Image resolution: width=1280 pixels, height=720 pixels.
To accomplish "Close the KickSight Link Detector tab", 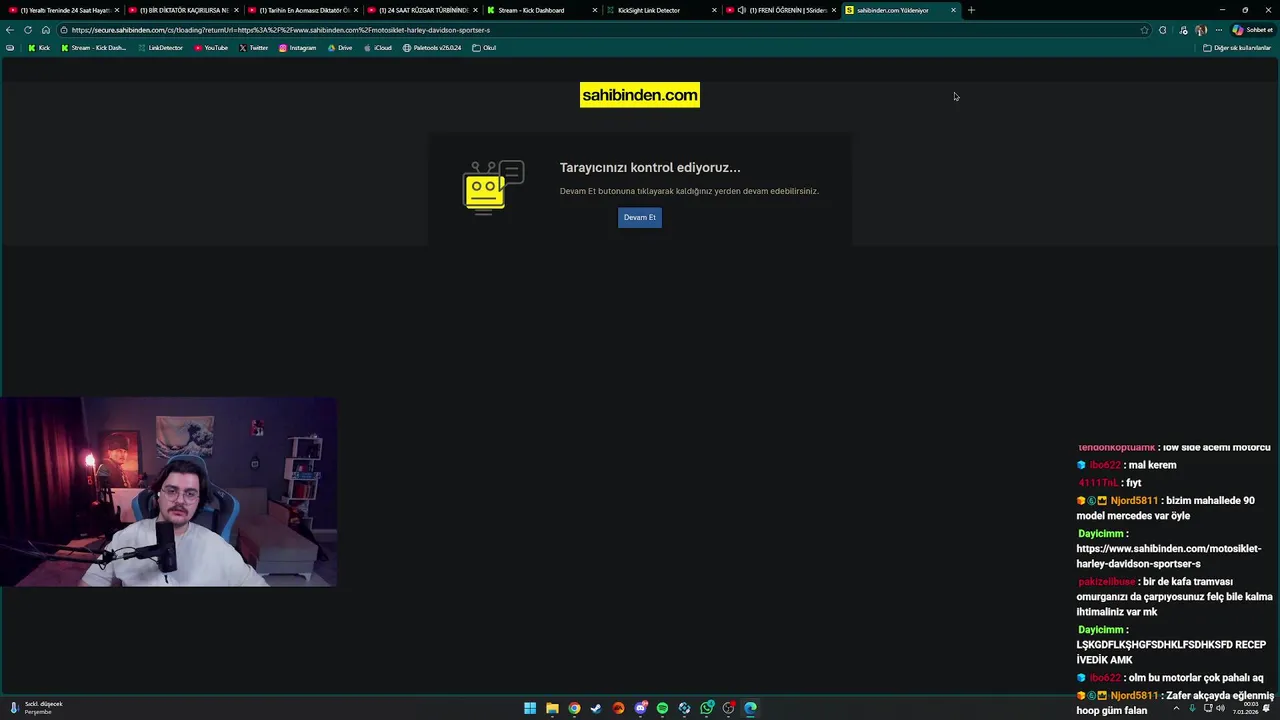I will (714, 10).
